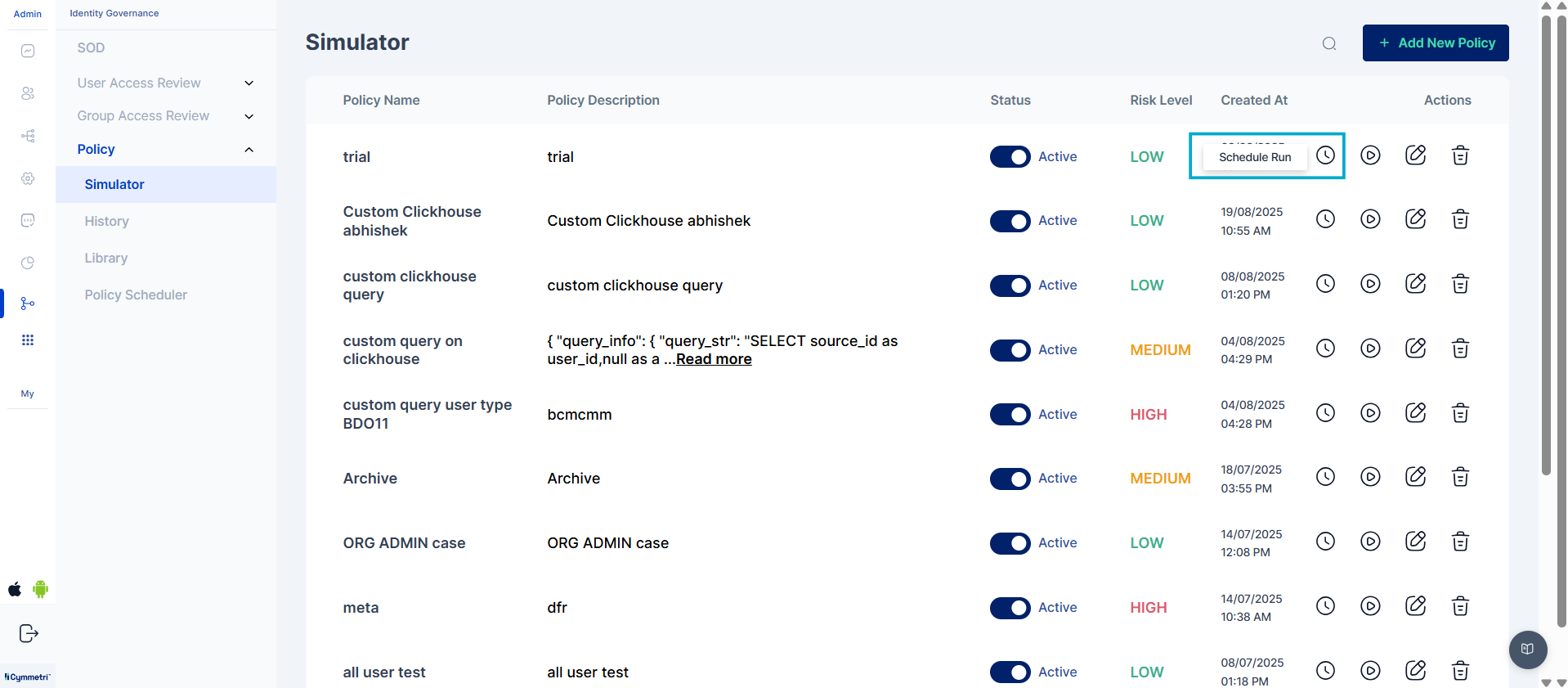Open the settings gear icon in left rail
Screen dimensions: 1568x688
pyautogui.click(x=28, y=178)
